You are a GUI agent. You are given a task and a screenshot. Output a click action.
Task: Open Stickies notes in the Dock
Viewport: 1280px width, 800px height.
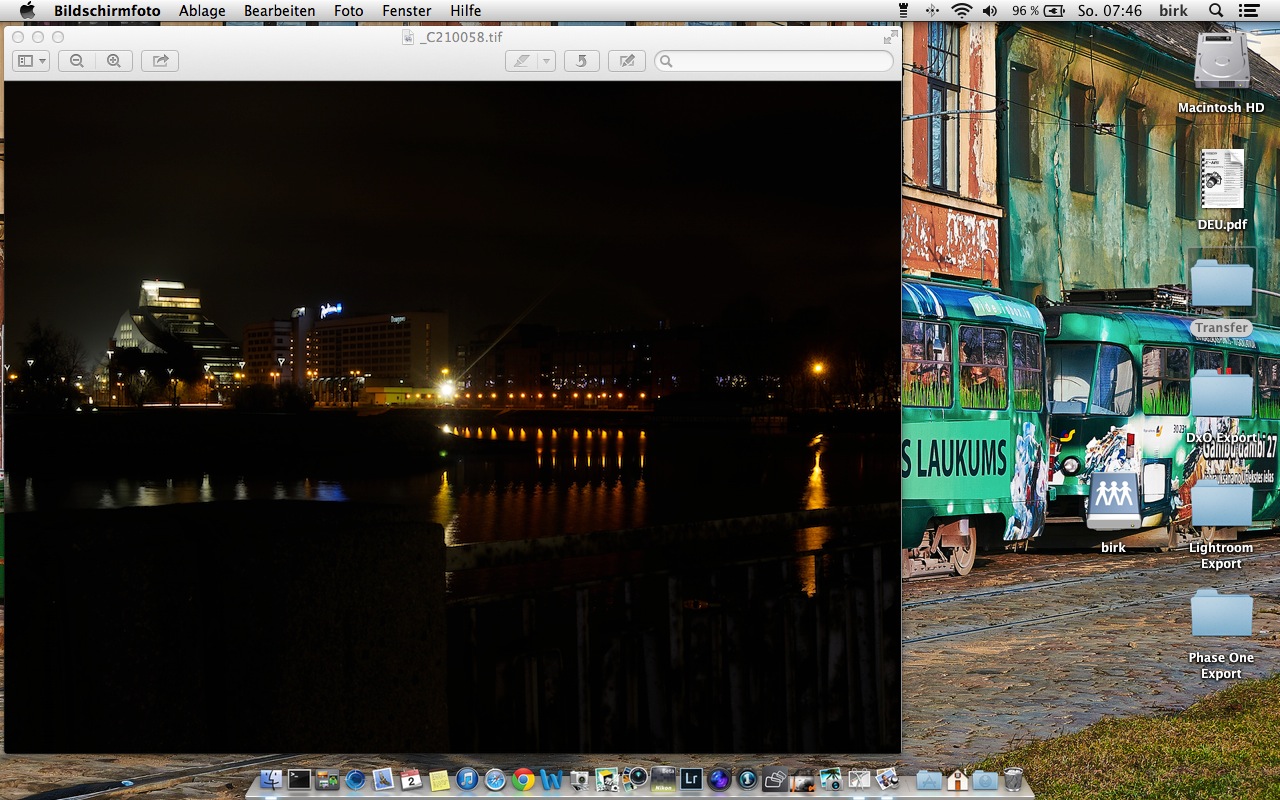(x=439, y=780)
